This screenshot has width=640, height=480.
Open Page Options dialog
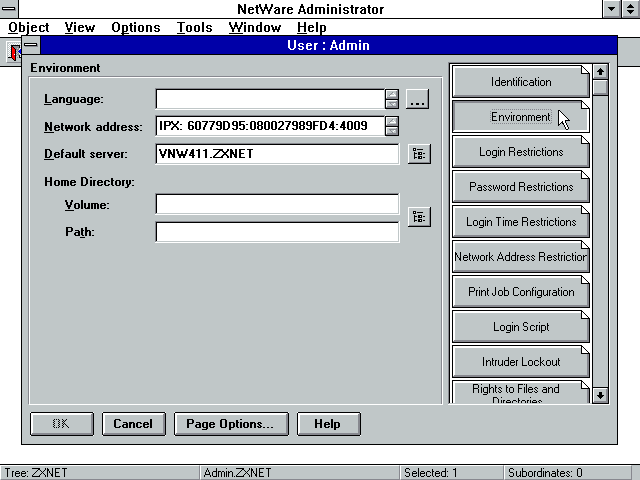(231, 424)
